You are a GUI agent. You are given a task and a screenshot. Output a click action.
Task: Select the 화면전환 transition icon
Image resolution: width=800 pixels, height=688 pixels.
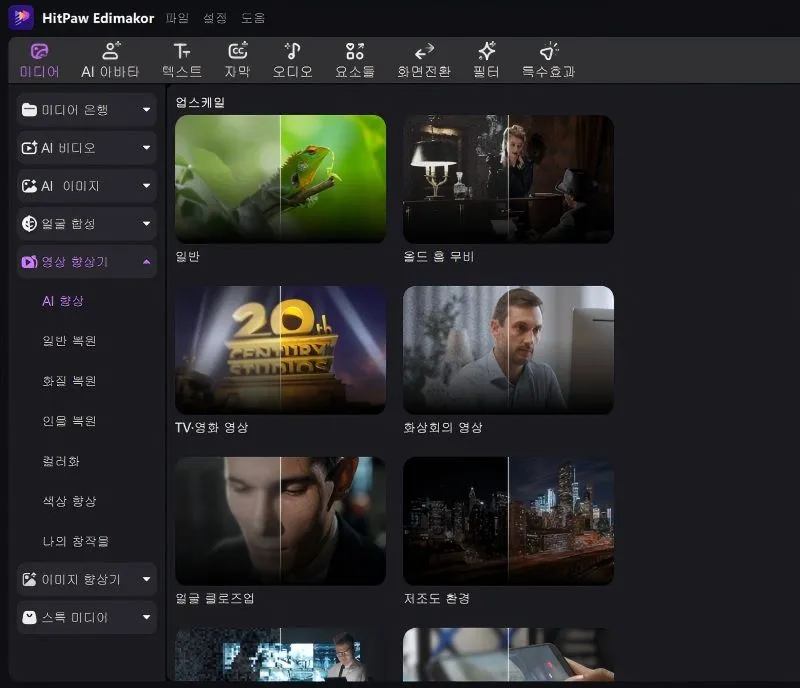[424, 51]
